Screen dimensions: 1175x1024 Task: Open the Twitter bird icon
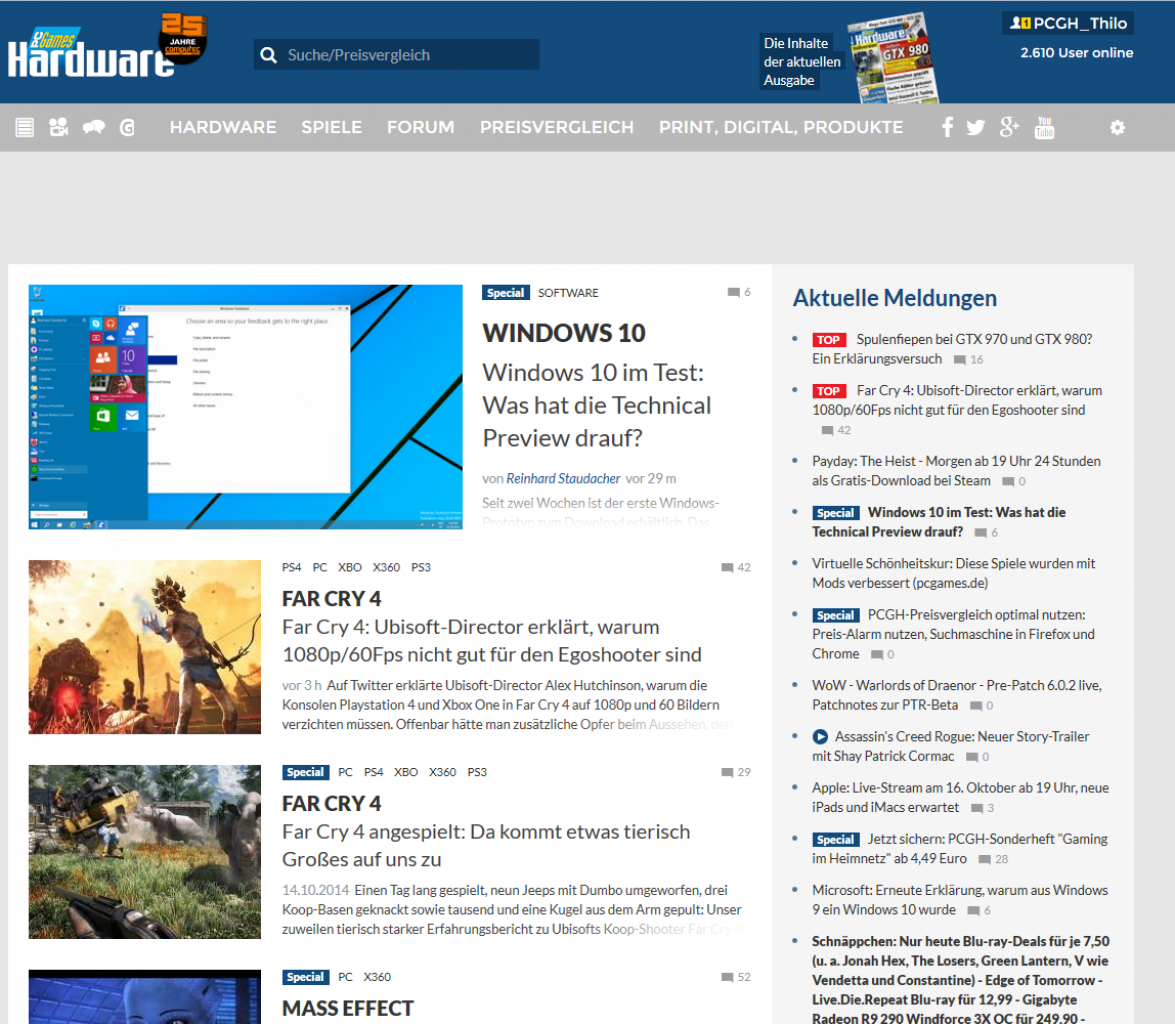pos(976,127)
